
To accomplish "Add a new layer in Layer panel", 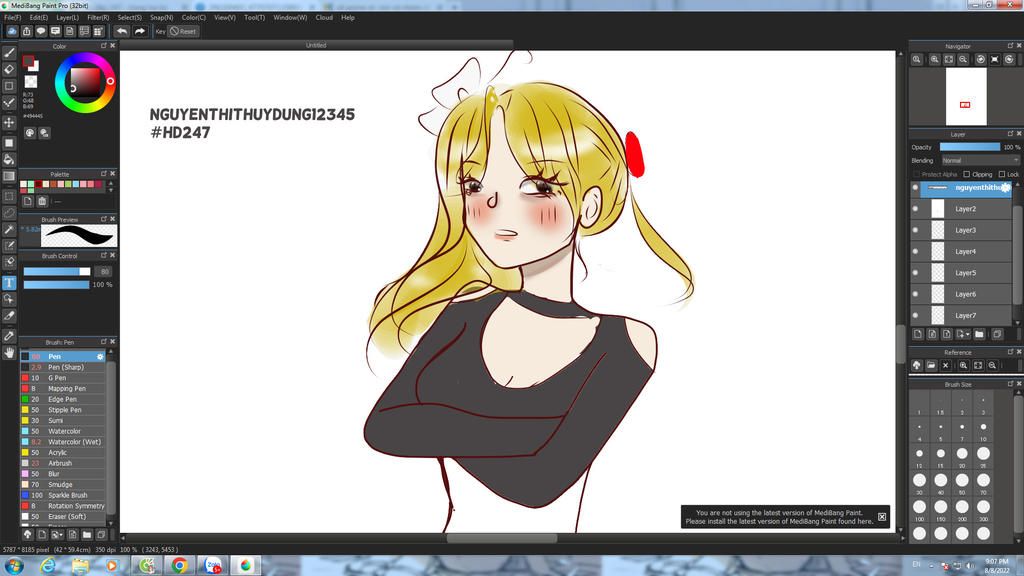I will (x=918, y=334).
